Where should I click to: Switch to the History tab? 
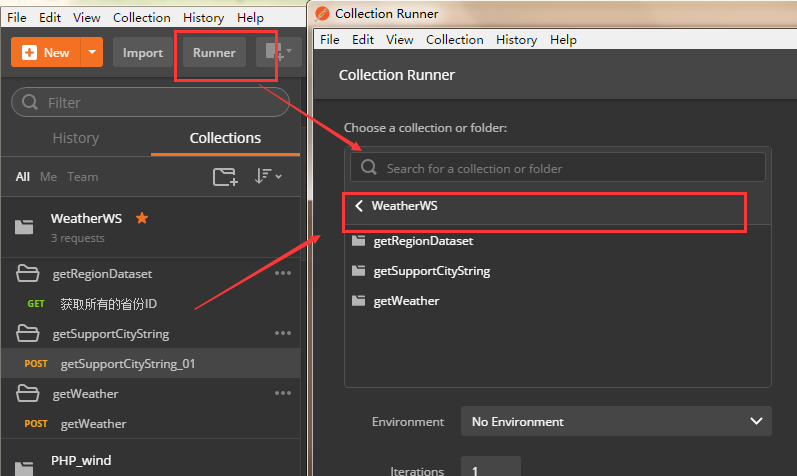click(x=76, y=138)
